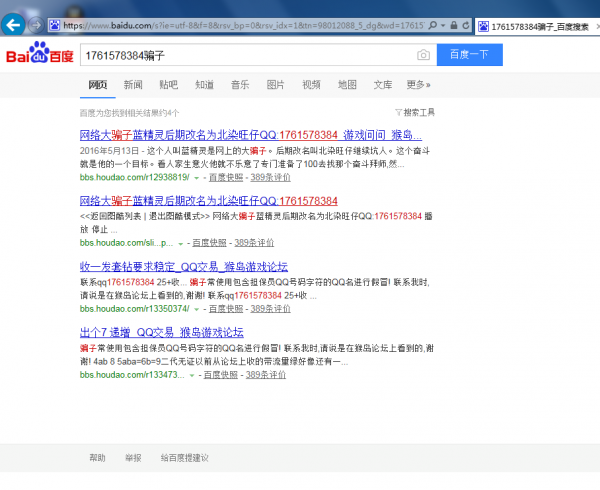Open the 音乐 tab

[x=240, y=85]
